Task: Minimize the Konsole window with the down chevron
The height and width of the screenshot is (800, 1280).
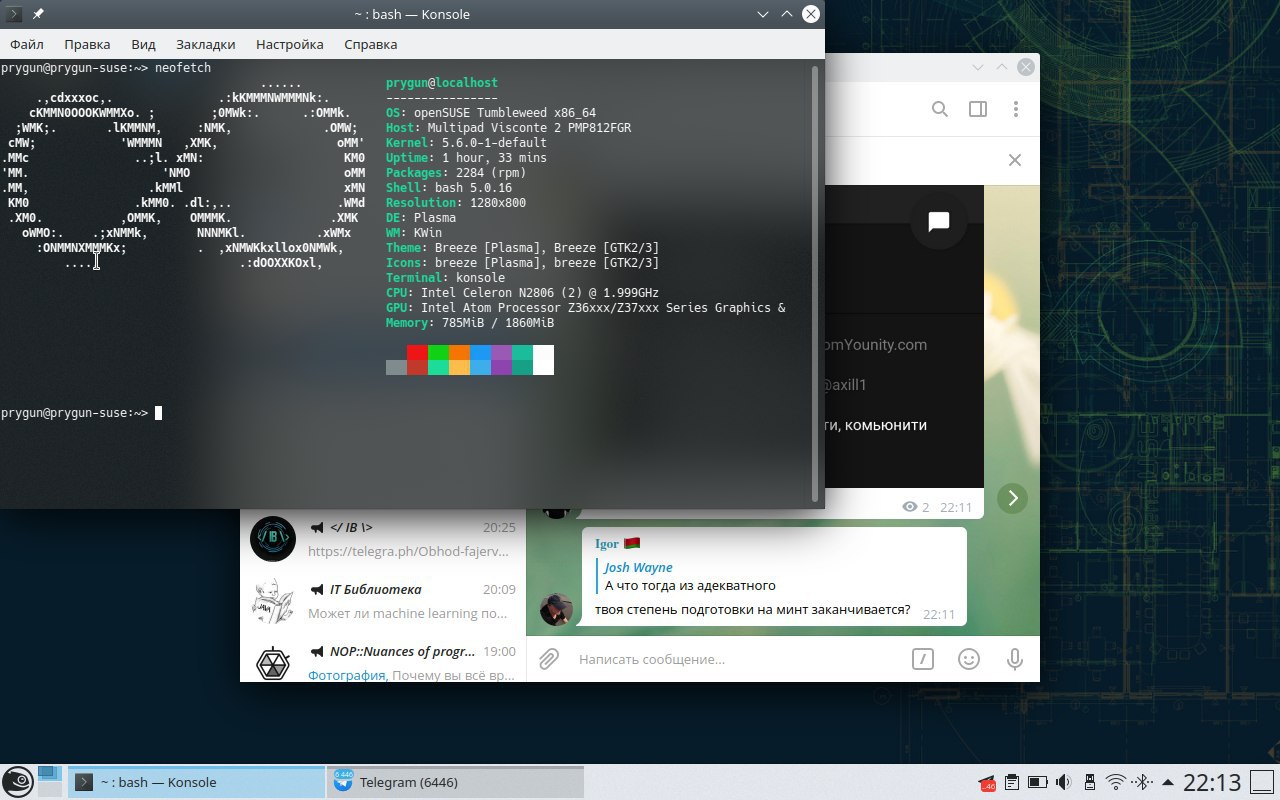Action: pyautogui.click(x=763, y=14)
